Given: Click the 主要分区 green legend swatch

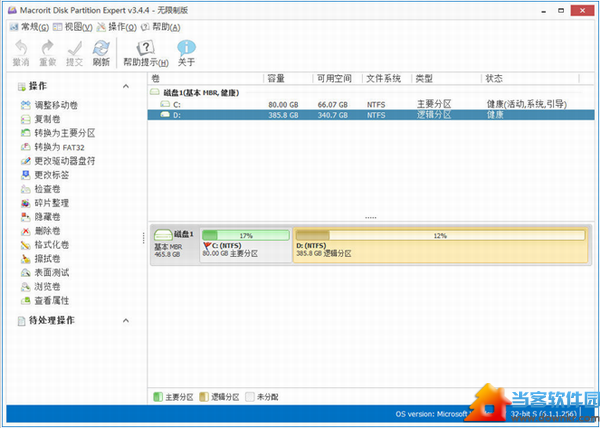Looking at the screenshot, I should (158, 397).
